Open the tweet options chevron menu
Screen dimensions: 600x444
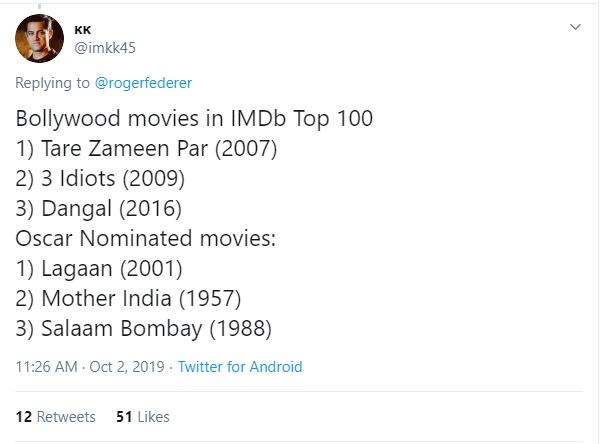(x=575, y=27)
